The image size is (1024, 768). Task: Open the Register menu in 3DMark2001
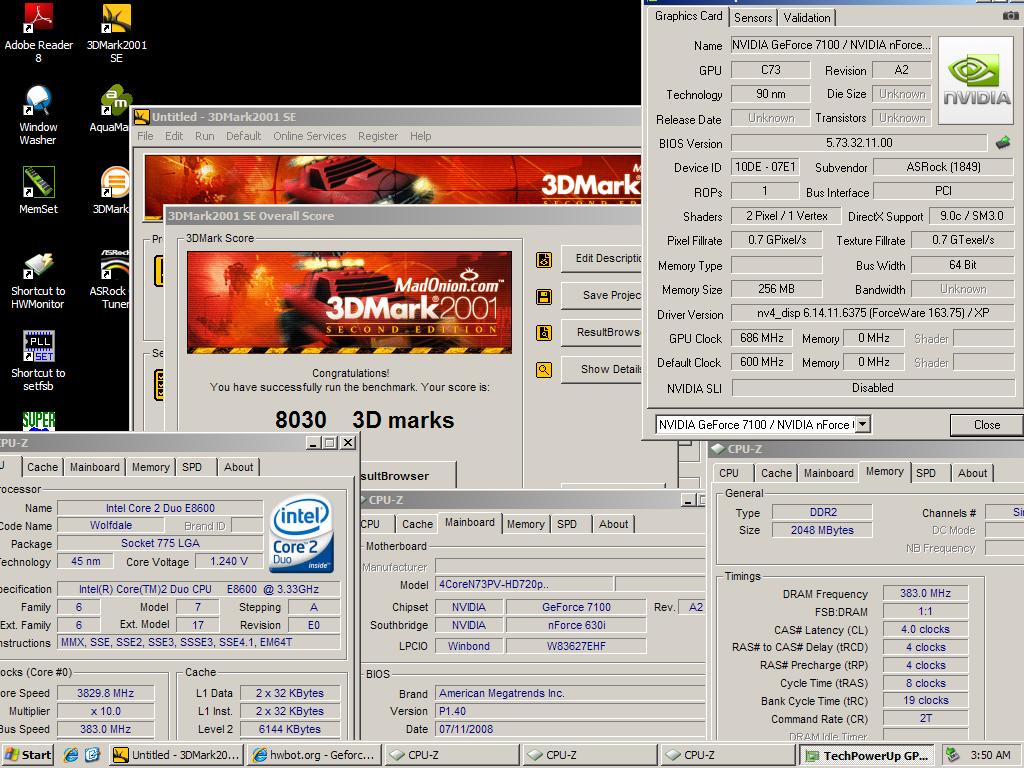pyautogui.click(x=377, y=136)
